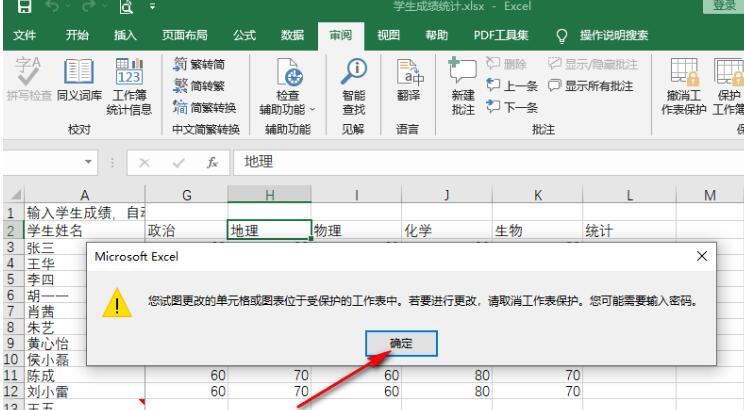Select row 11 header
The image size is (744, 410).
[x=11, y=375]
